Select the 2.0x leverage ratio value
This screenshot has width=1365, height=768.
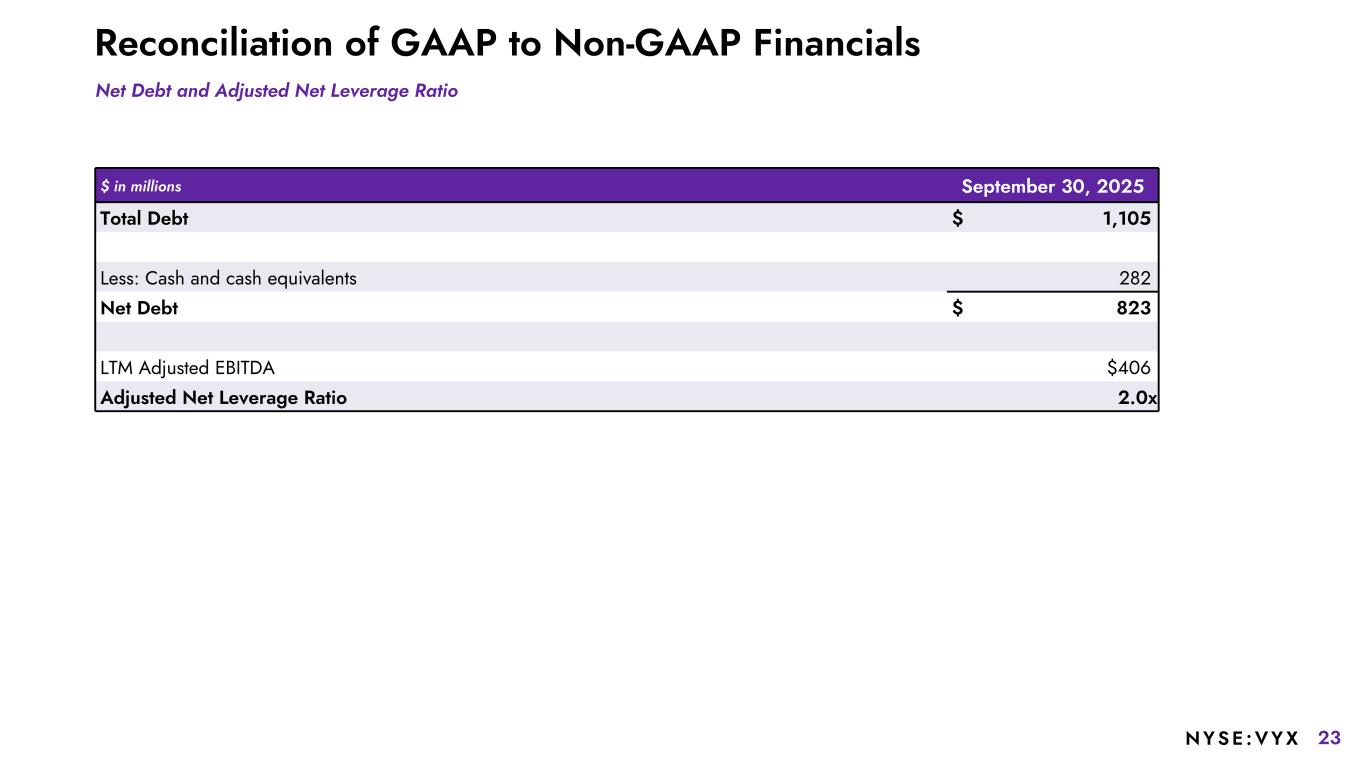pyautogui.click(x=1137, y=398)
